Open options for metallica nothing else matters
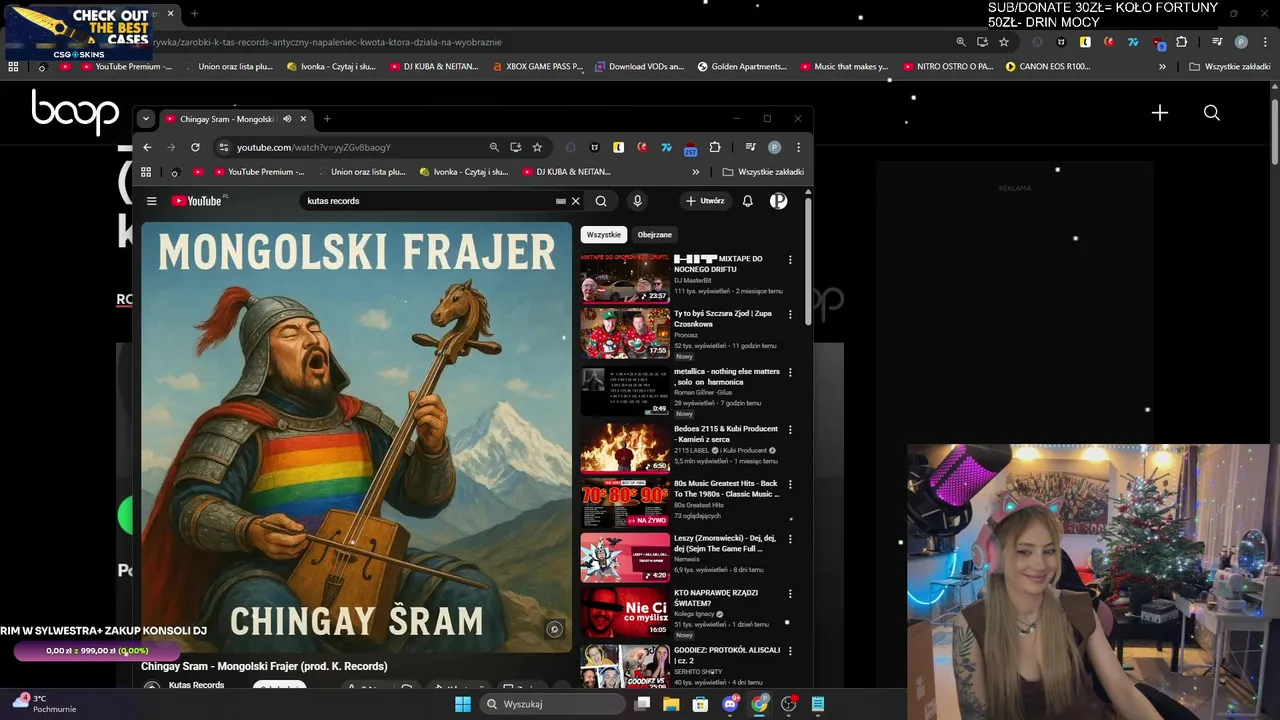 point(790,372)
